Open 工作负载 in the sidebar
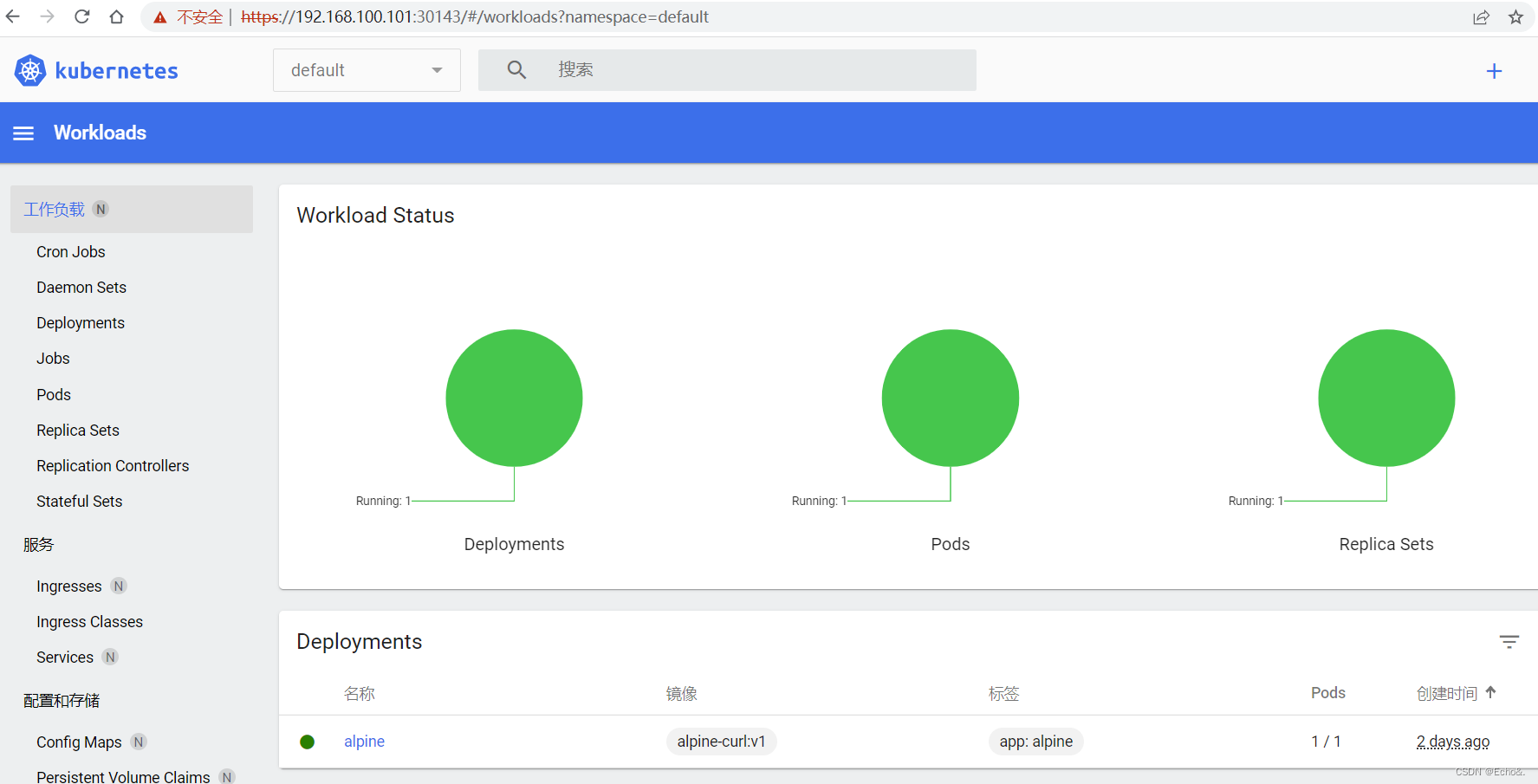Screen dimensions: 1538x784 click(132, 209)
